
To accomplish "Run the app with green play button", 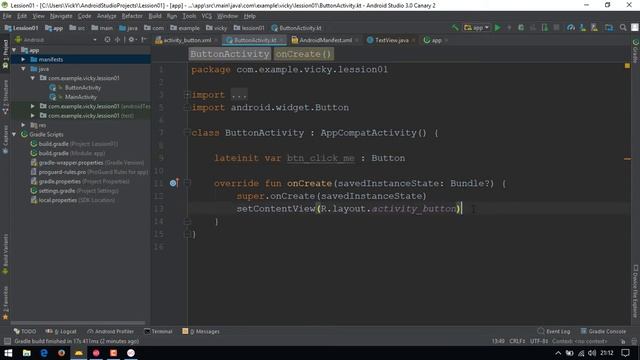I will pyautogui.click(x=498, y=28).
